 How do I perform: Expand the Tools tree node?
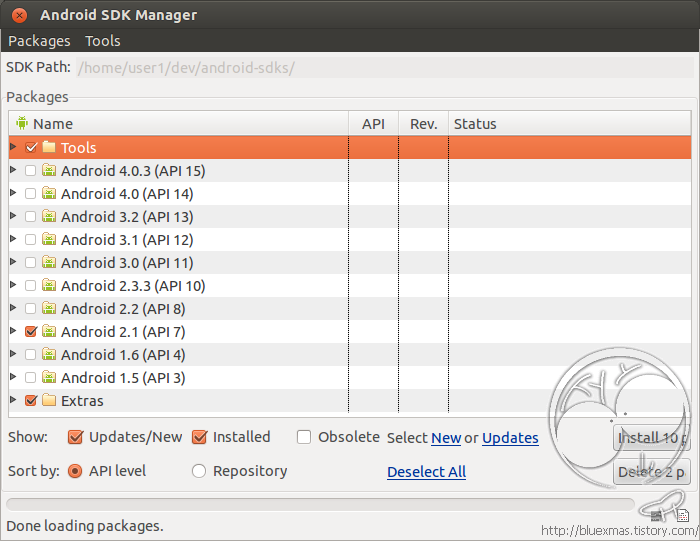coord(13,146)
